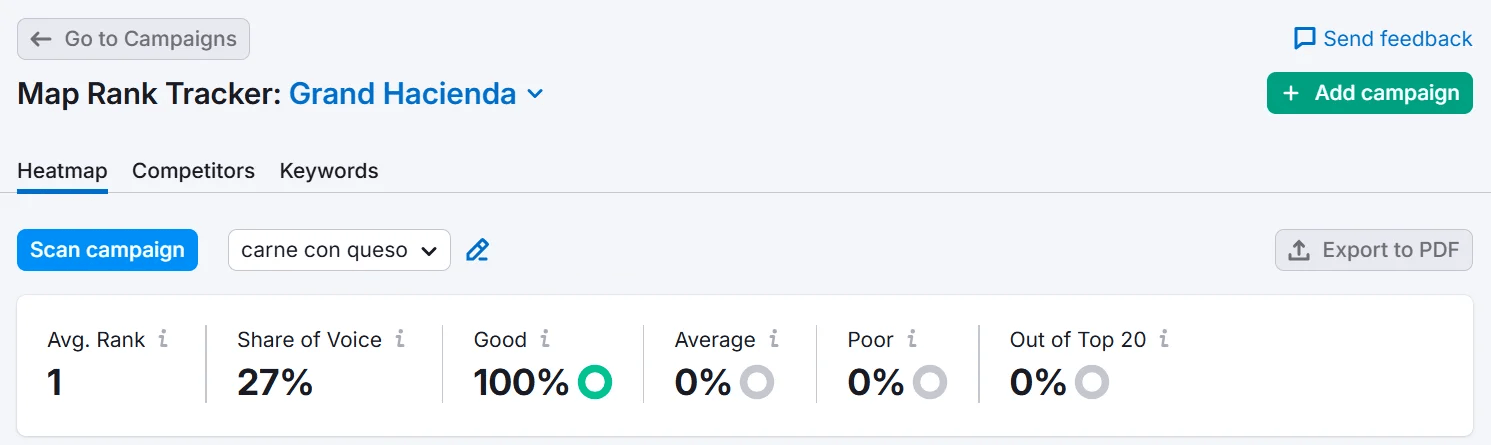Open the carne con queso keyword dropdown
Screen dimensions: 1491x445
pyautogui.click(x=339, y=250)
